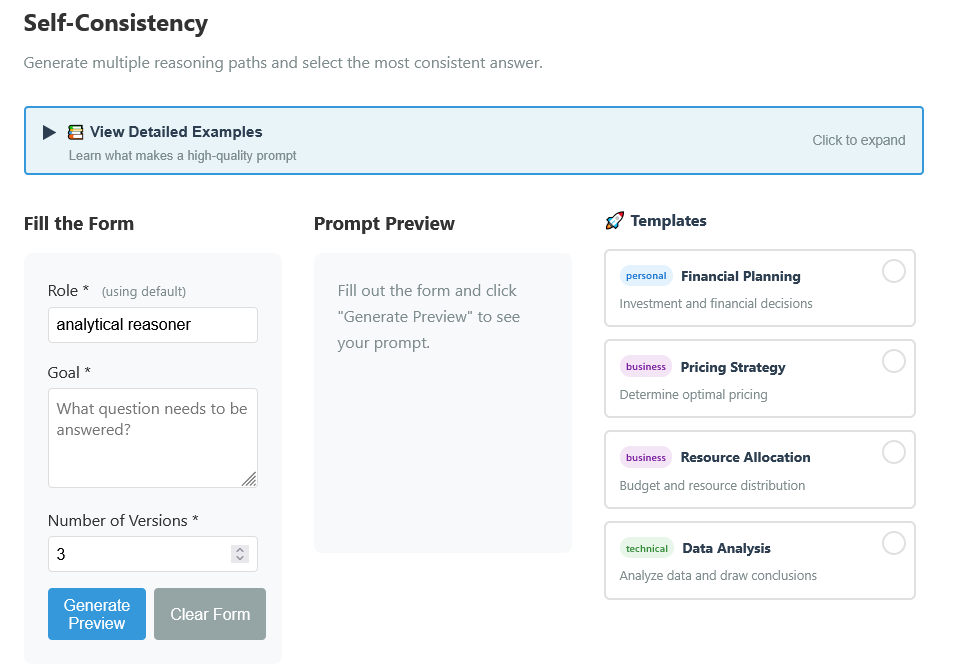This screenshot has height=669, width=953.
Task: Select the Data Analysis template radio circle
Action: tap(894, 543)
